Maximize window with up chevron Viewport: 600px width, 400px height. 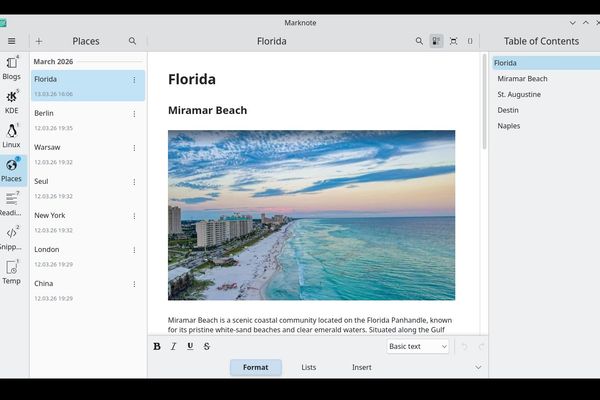point(585,23)
